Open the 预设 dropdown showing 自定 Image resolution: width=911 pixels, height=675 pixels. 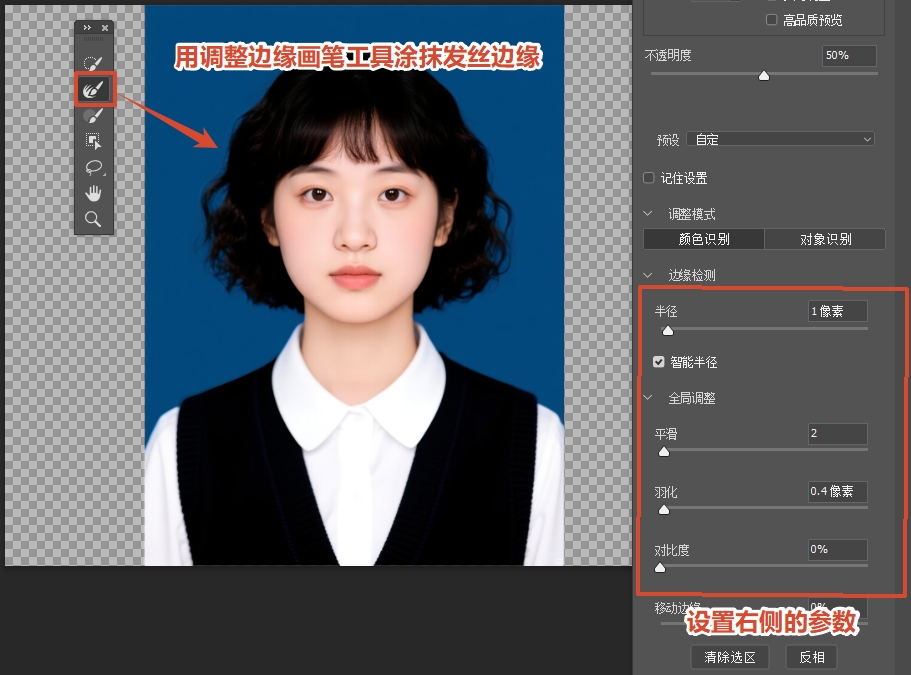(x=781, y=138)
